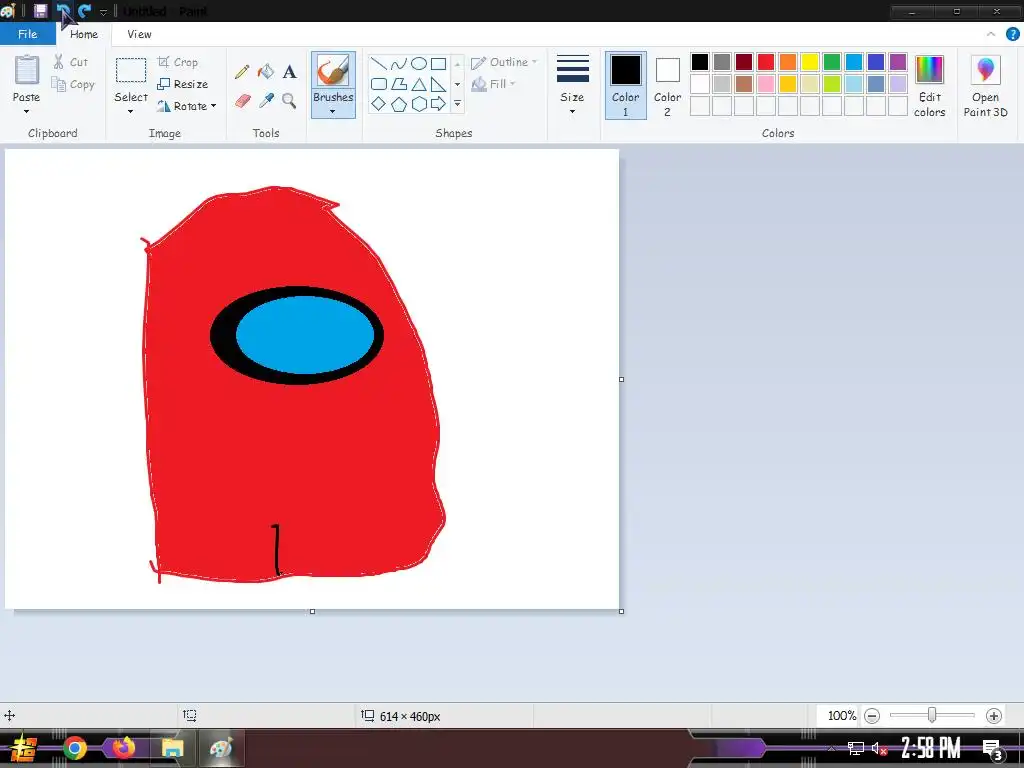This screenshot has width=1024, height=768.
Task: Switch to the Home tab
Action: coord(84,34)
